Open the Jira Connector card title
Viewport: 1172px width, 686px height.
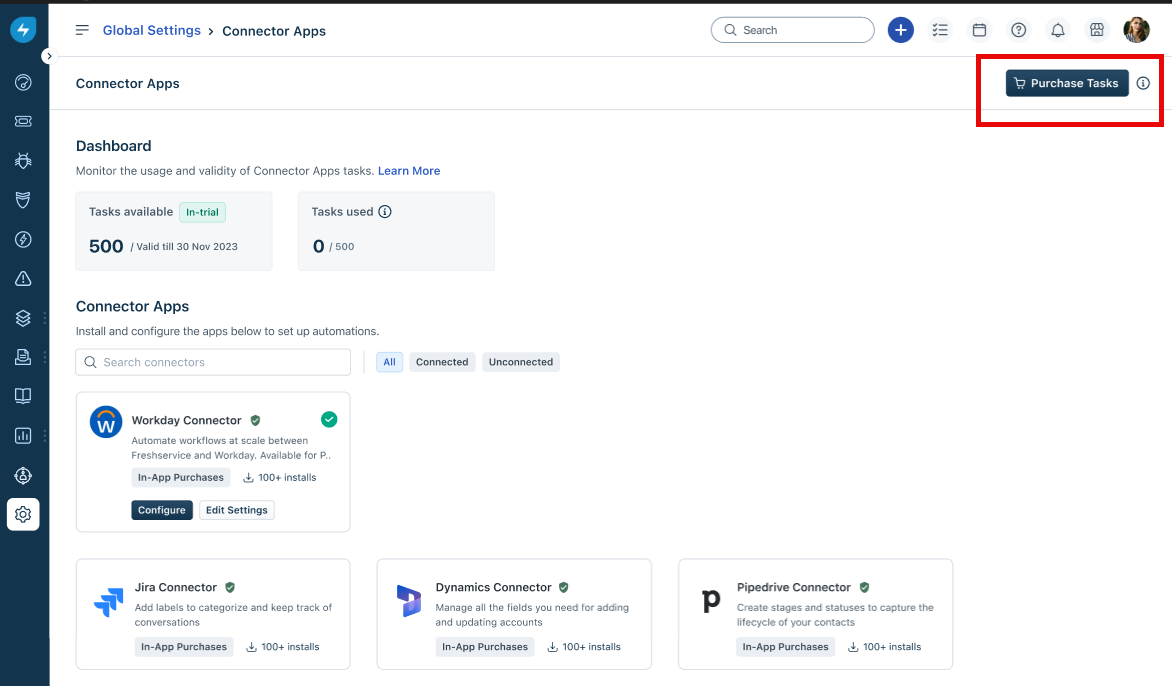click(176, 587)
